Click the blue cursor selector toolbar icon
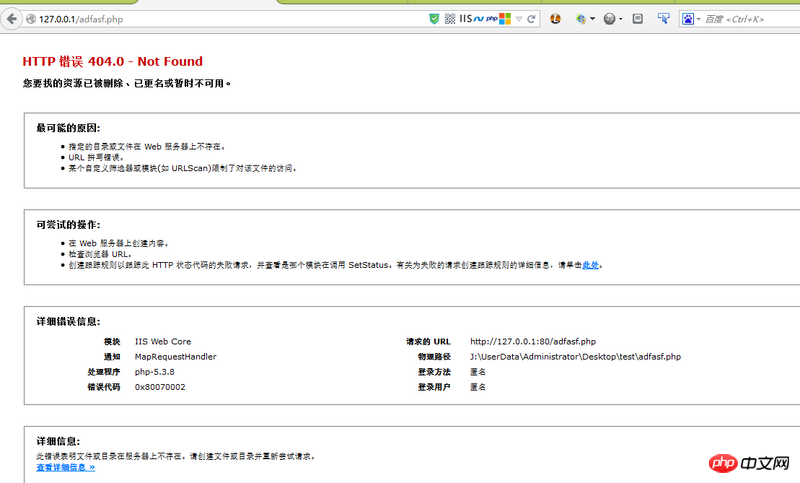Viewport: 800px width, 483px height. 663,19
